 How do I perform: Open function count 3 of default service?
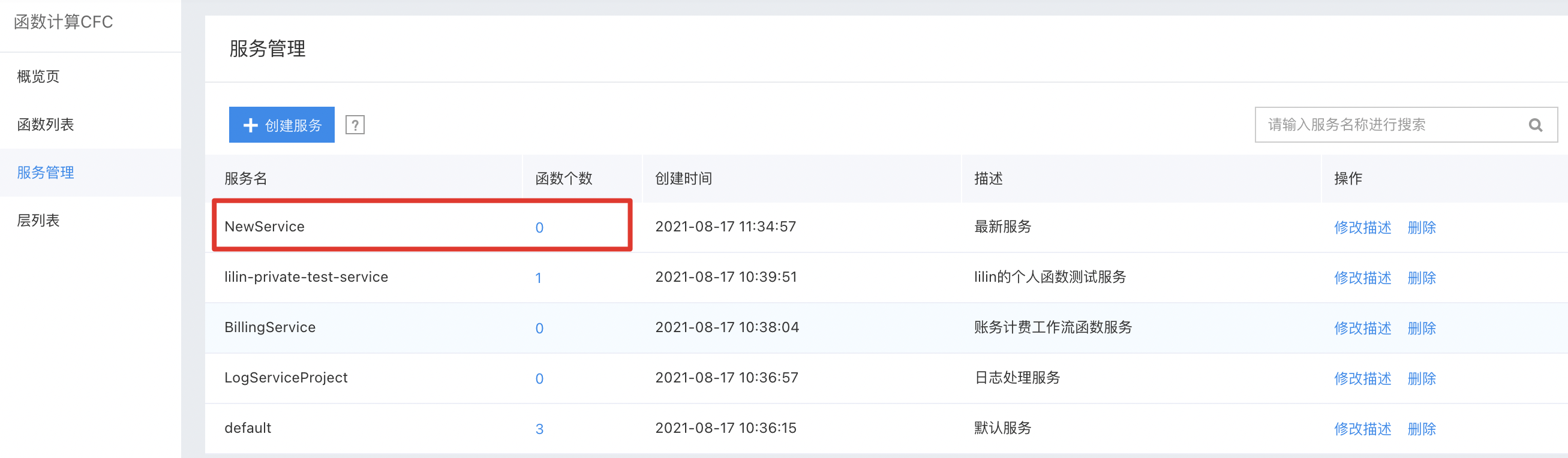pyautogui.click(x=539, y=429)
